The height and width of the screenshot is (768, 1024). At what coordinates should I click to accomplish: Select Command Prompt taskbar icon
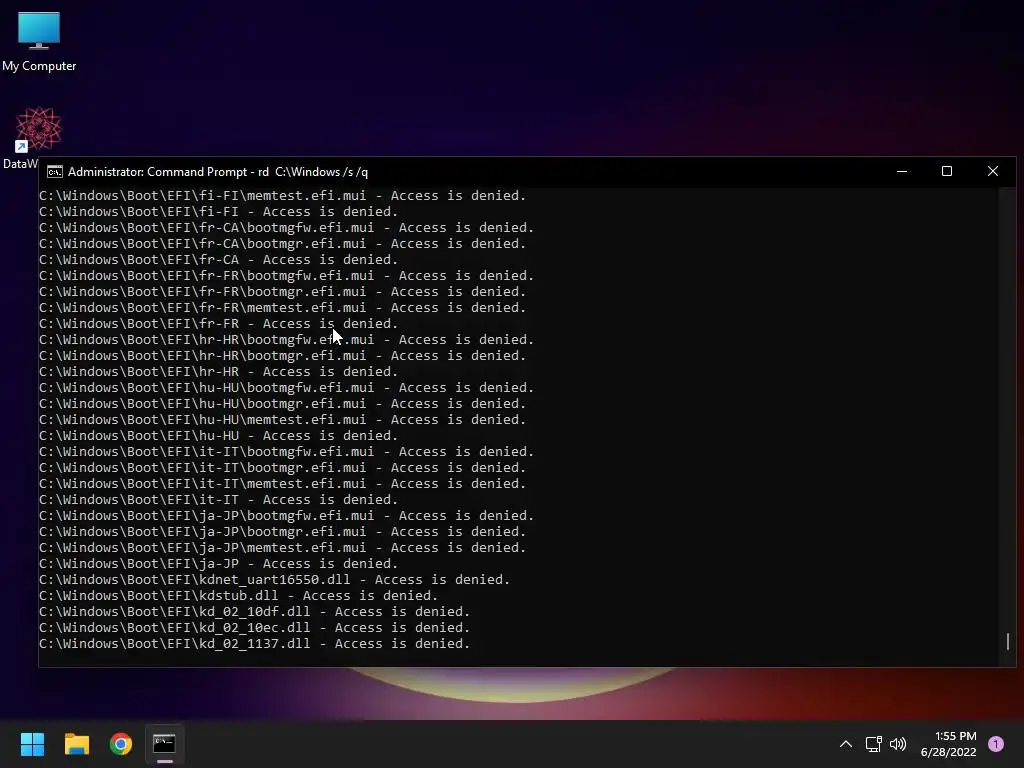(165, 744)
